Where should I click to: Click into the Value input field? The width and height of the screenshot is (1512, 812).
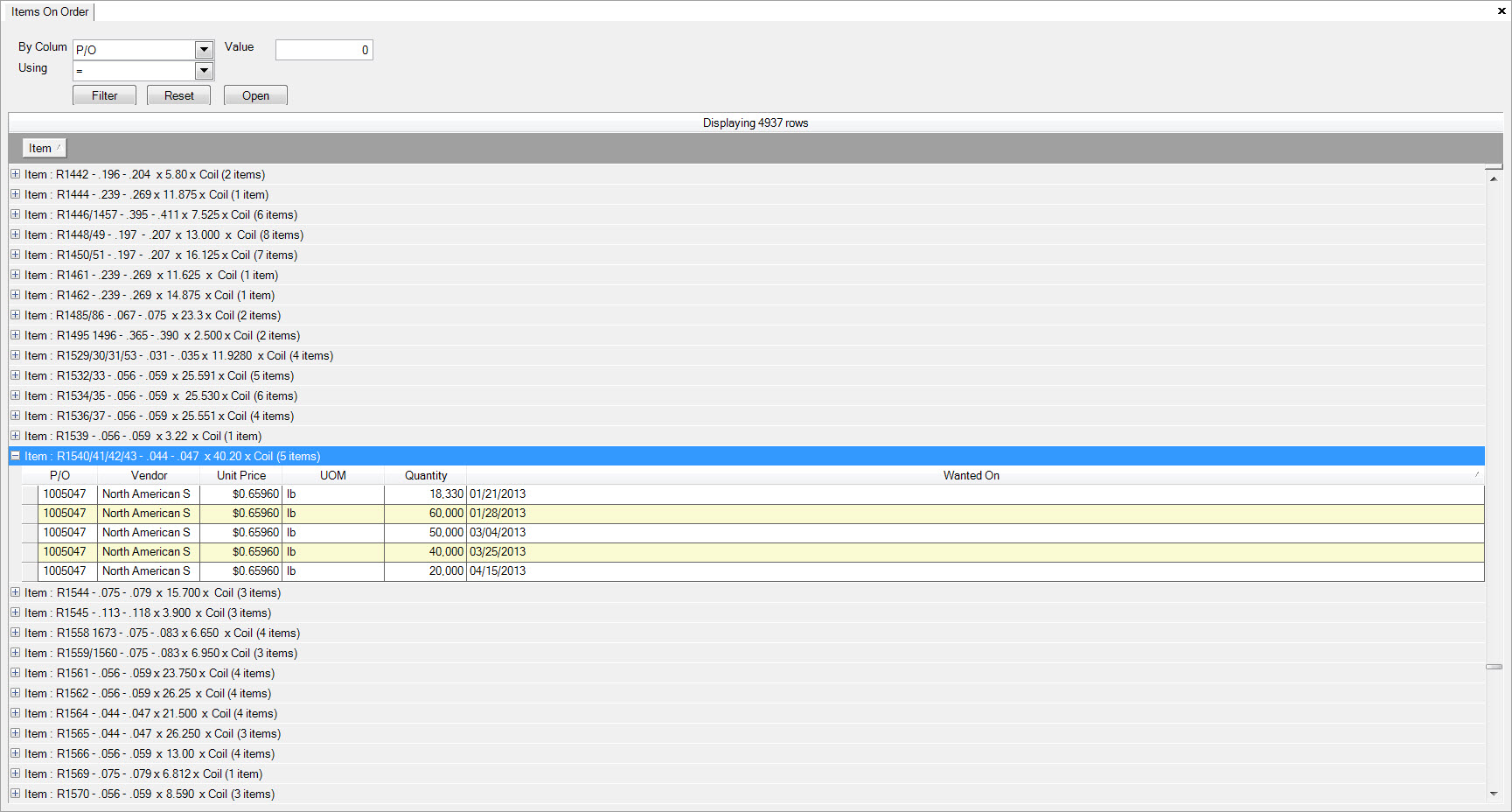point(324,50)
